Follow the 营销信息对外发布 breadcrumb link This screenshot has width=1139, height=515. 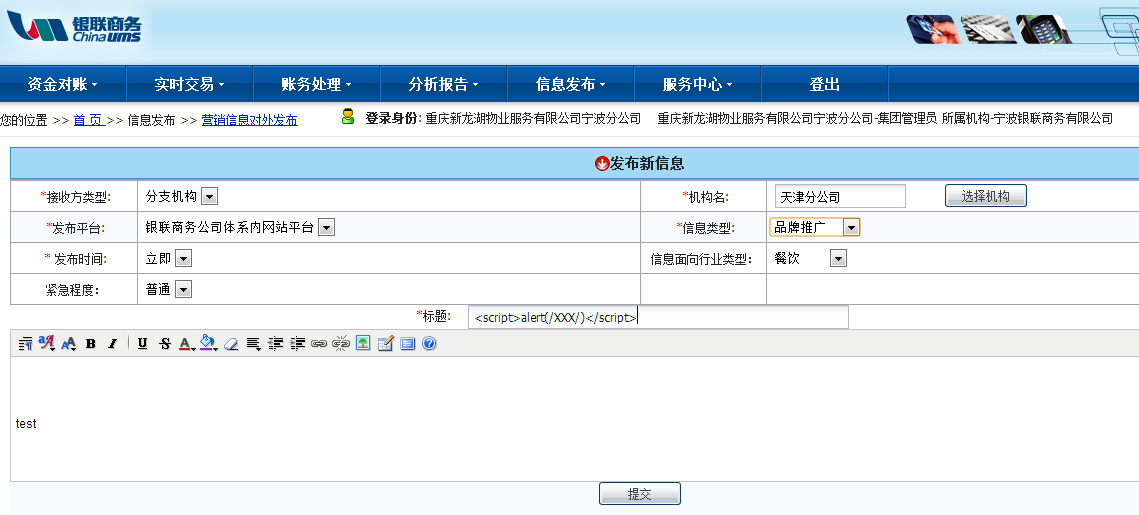pos(249,121)
